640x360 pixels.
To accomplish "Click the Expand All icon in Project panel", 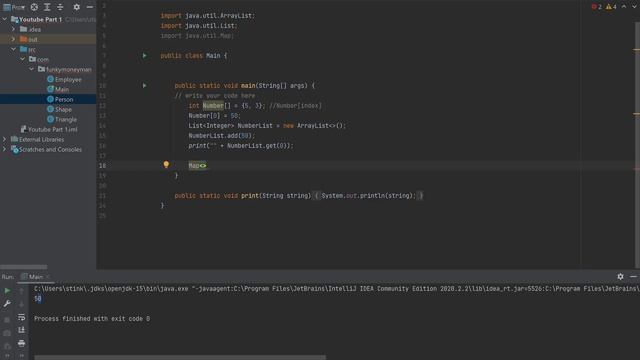I will coord(47,7).
